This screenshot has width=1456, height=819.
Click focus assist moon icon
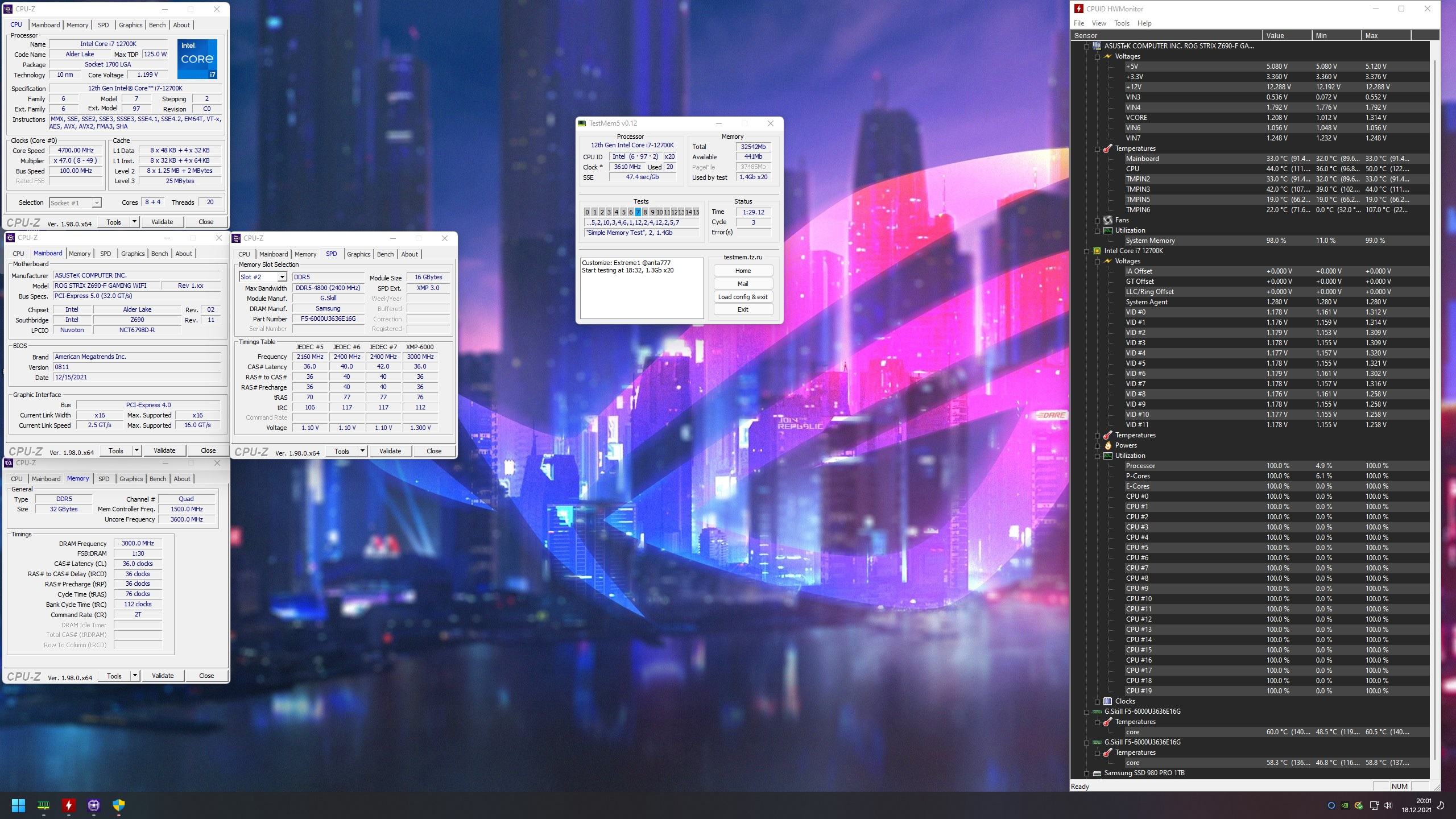pyautogui.click(x=1441, y=805)
